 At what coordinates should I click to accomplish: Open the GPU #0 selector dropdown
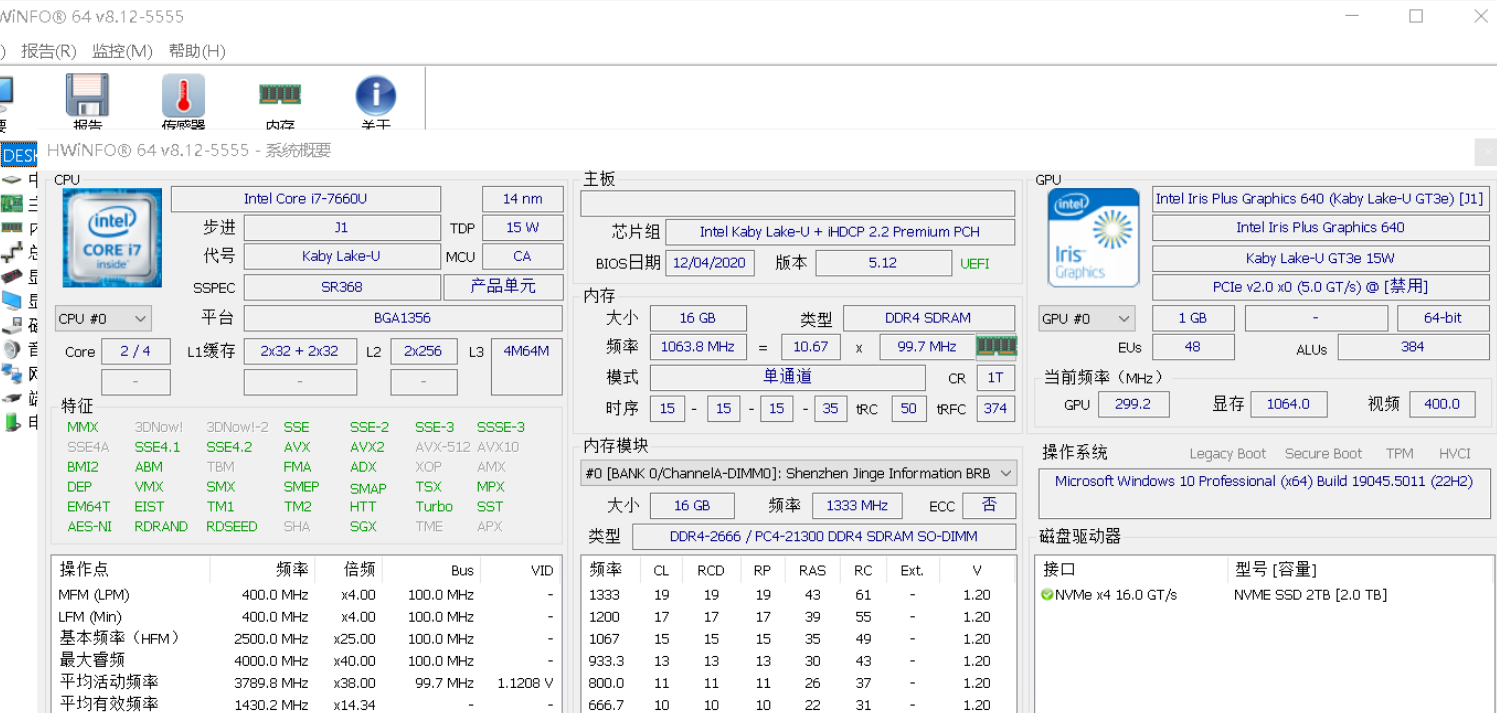tap(1087, 319)
